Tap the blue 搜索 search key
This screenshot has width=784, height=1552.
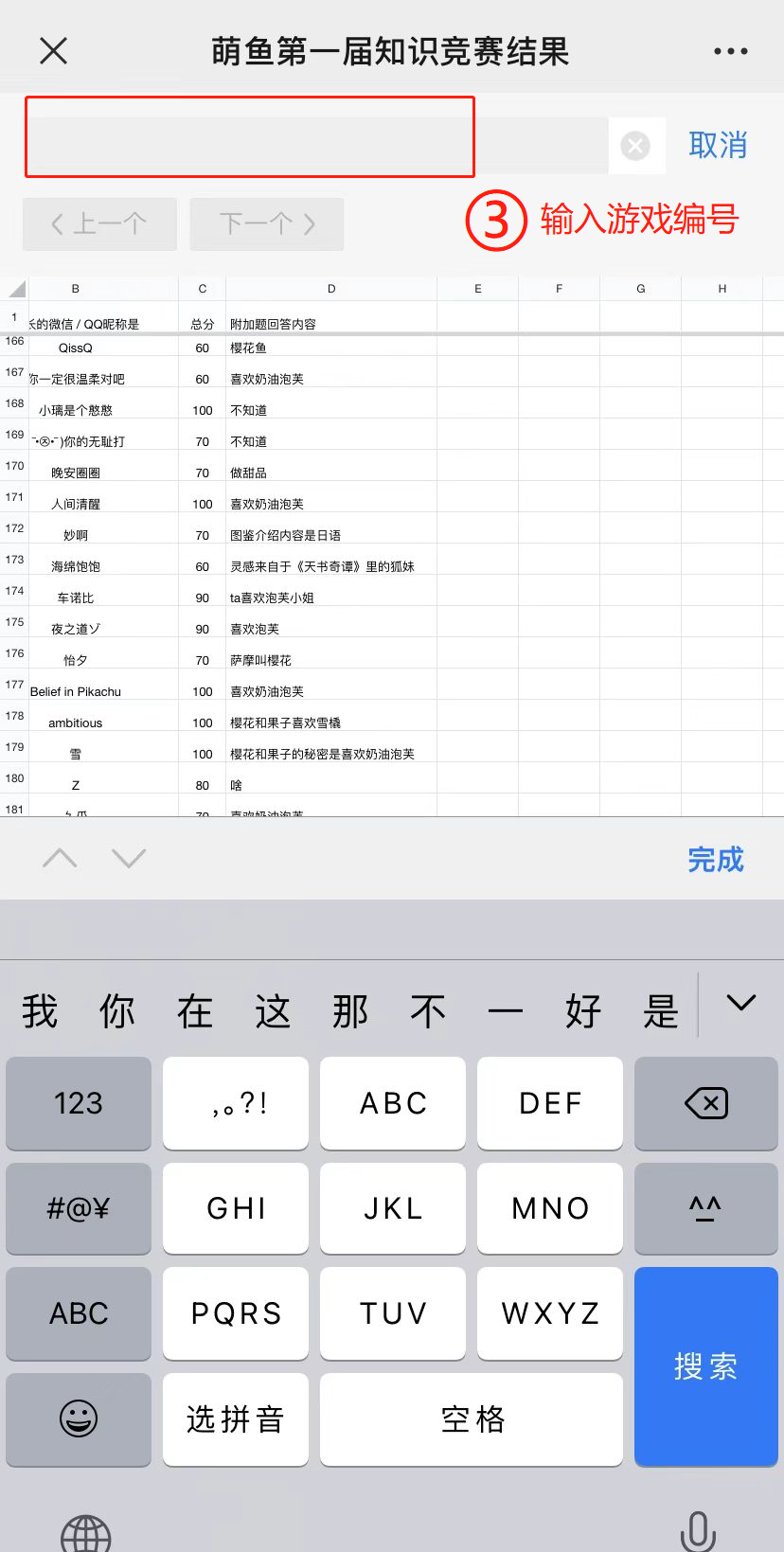point(705,1366)
